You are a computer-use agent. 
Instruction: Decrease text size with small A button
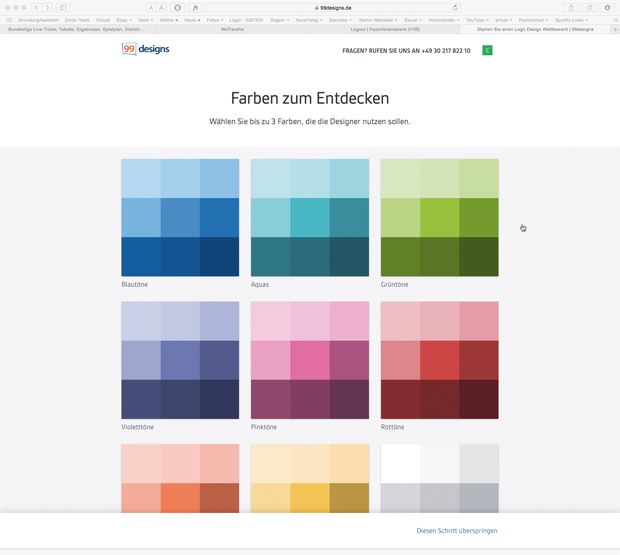pos(151,8)
